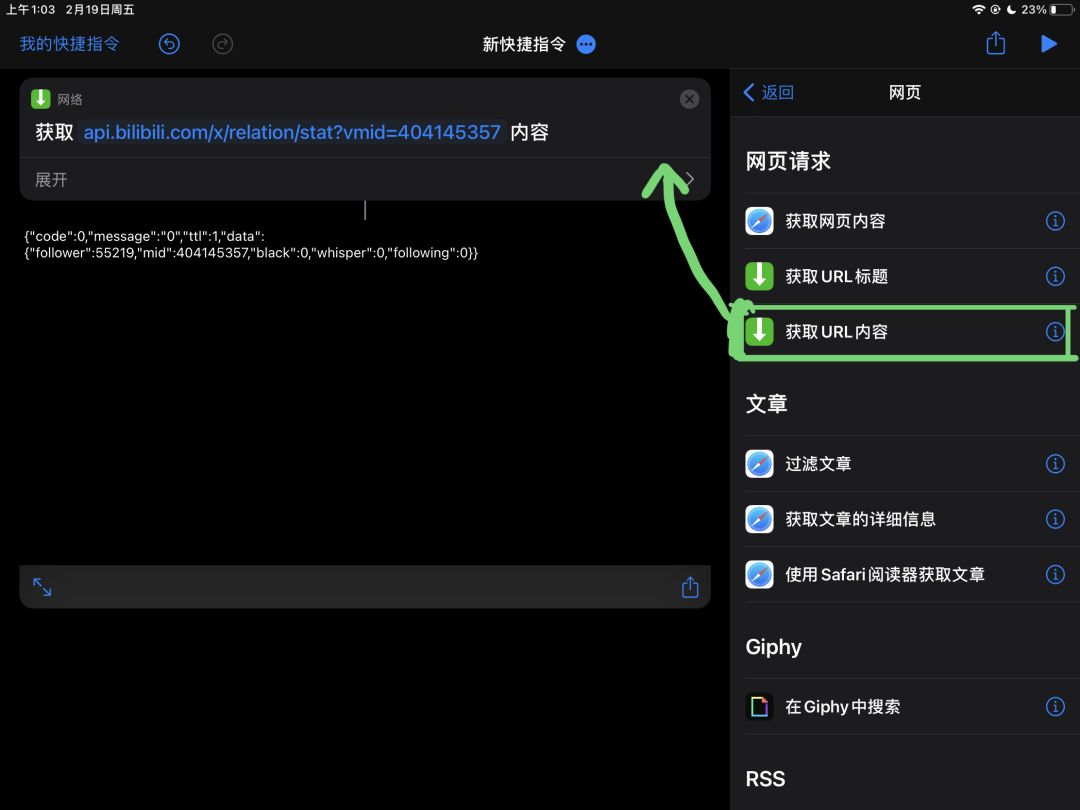This screenshot has height=810, width=1080.
Task: Tap the greyed redo arrow icon
Action: (x=222, y=44)
